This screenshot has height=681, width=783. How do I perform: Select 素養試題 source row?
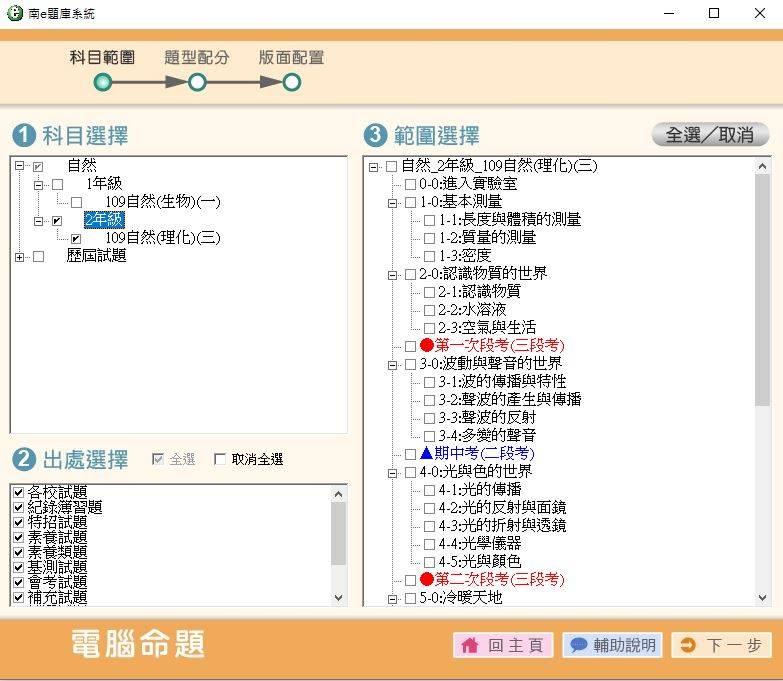click(57, 537)
